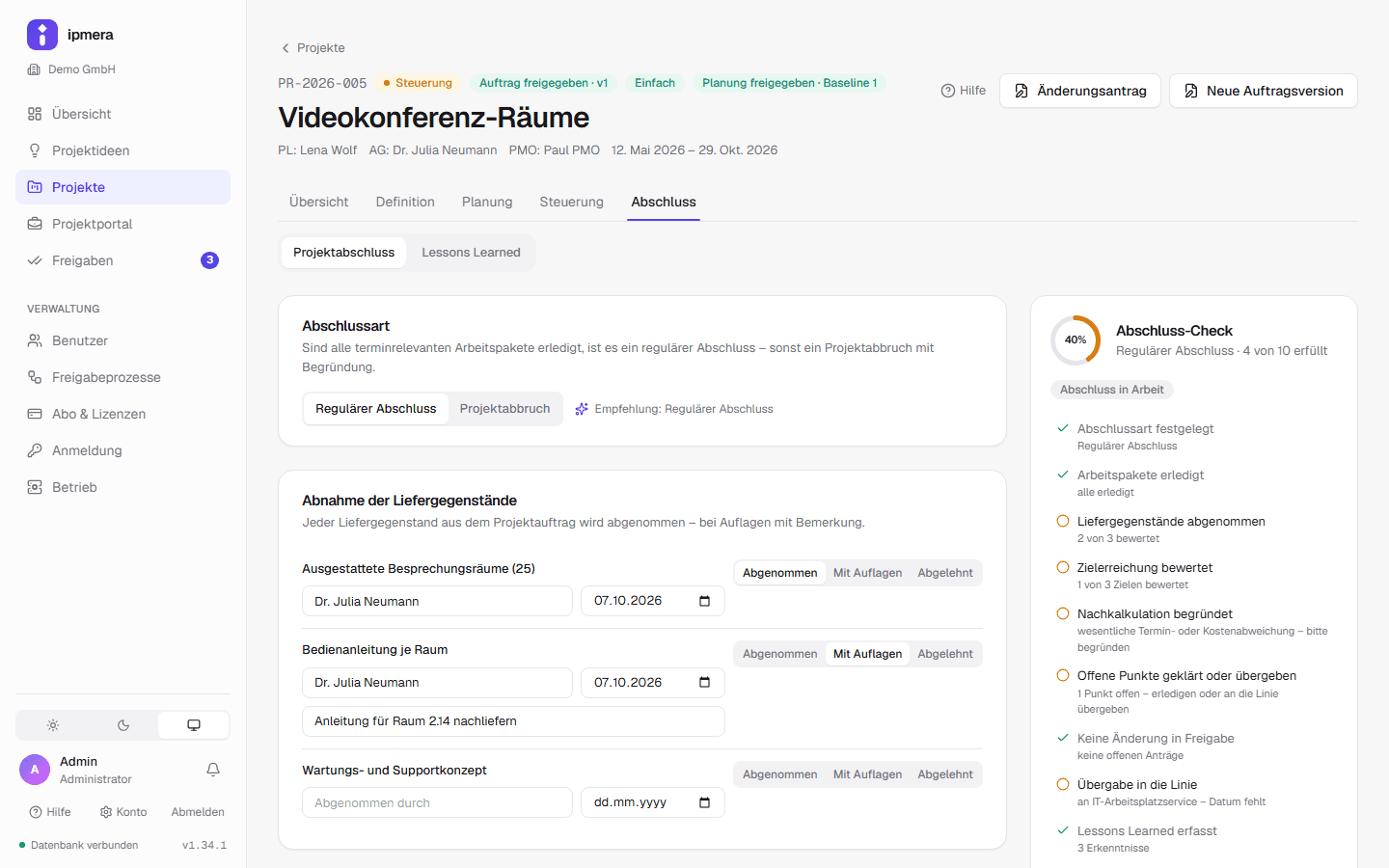
Task: Open notifications bell
Action: point(213,770)
